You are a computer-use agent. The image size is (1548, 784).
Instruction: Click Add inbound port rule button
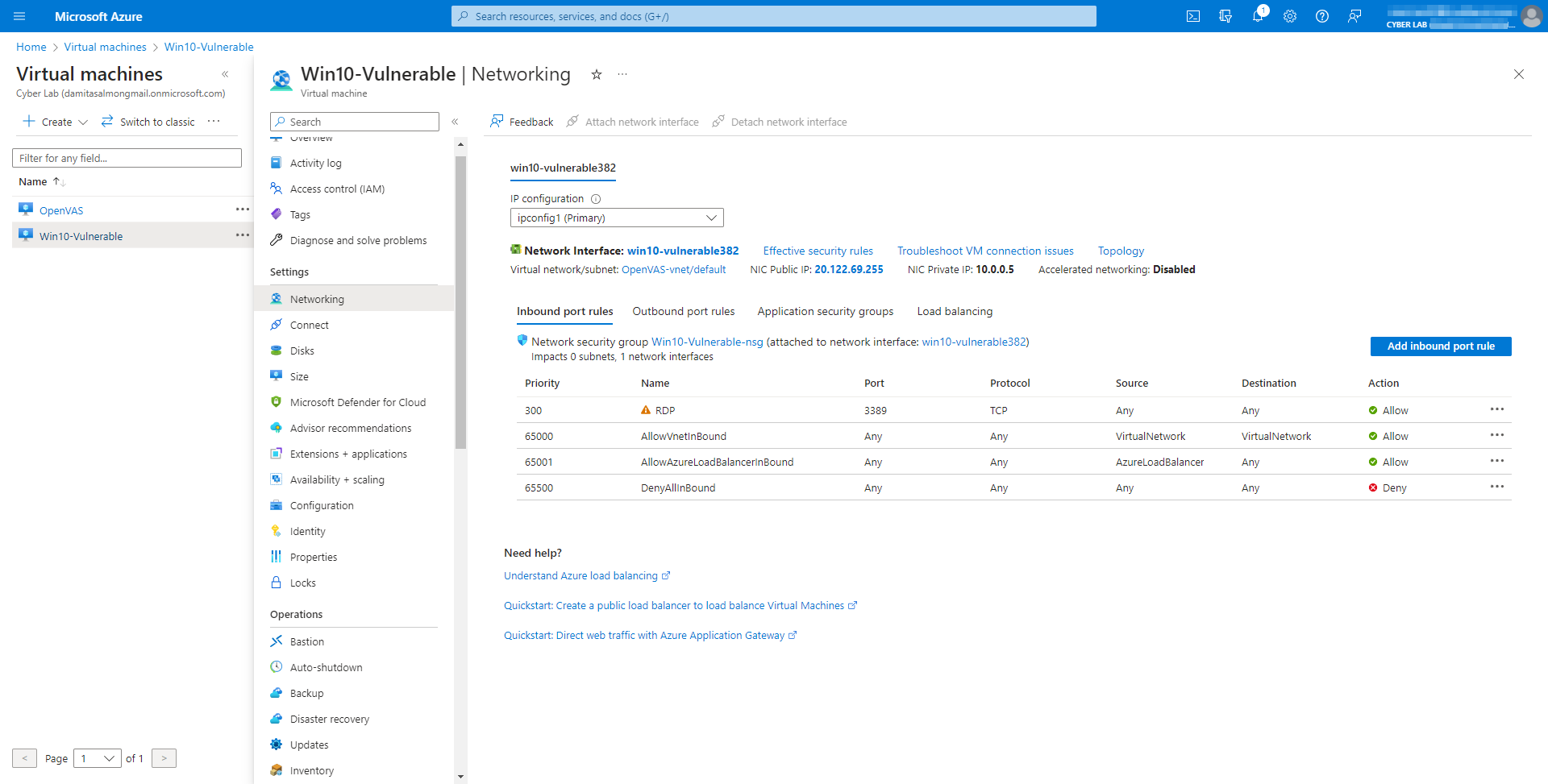tap(1441, 346)
